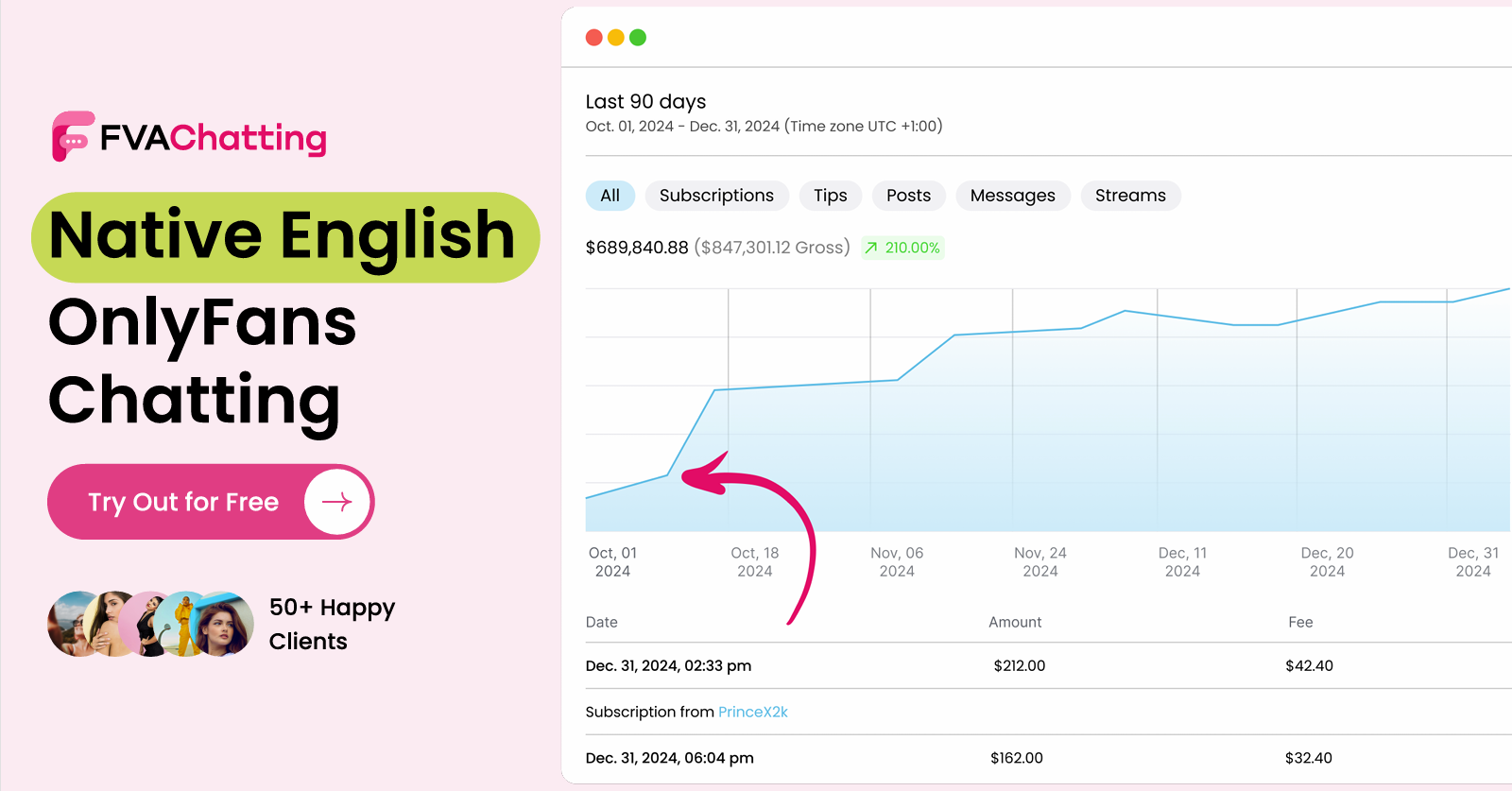Click the Oct, 01 2024 chart axis label
This screenshot has width=1512, height=791.
pos(612,561)
